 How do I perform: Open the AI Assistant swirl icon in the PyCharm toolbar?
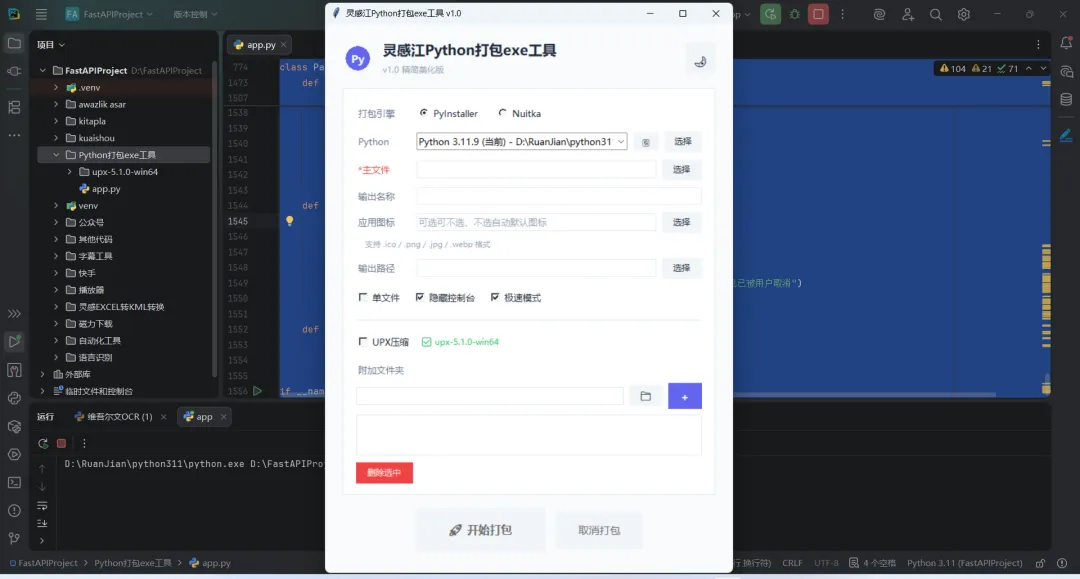[879, 14]
